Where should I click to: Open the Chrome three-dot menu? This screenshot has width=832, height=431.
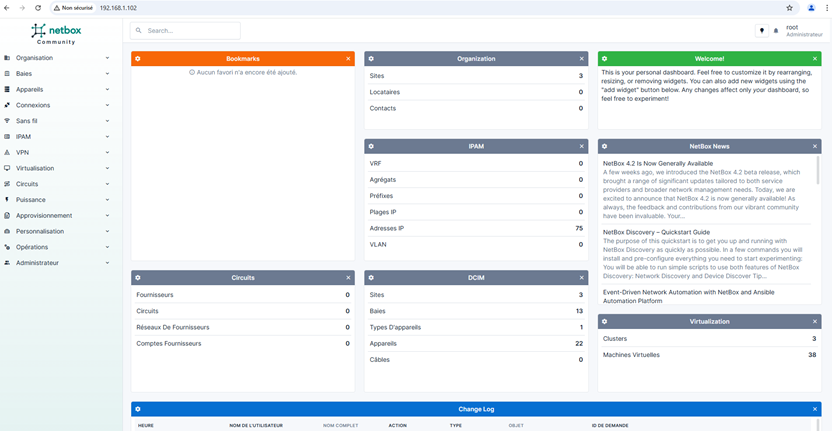click(x=827, y=8)
